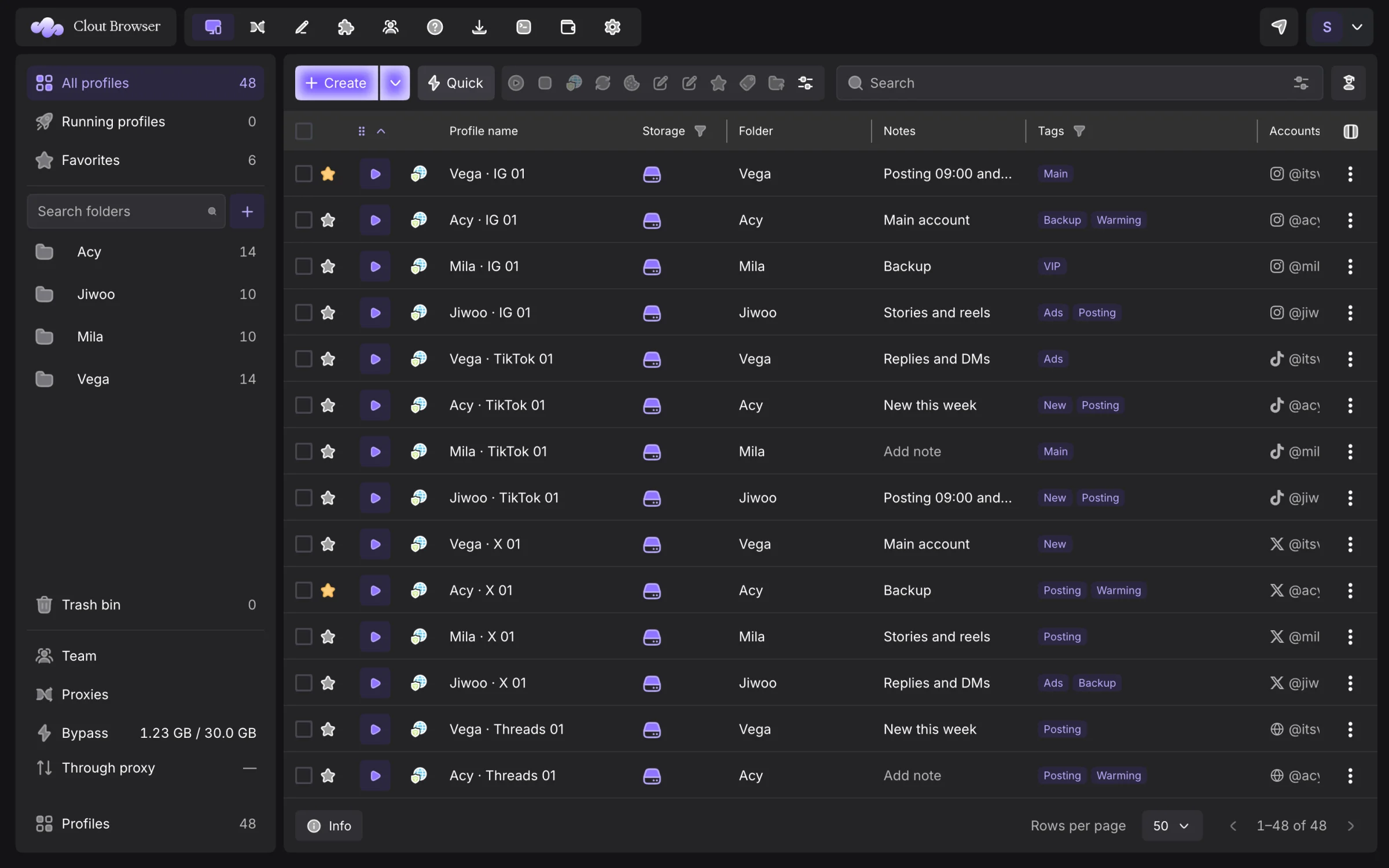The image size is (1389, 868).
Task: Click the cookie toolbar icon
Action: pyautogui.click(x=631, y=83)
